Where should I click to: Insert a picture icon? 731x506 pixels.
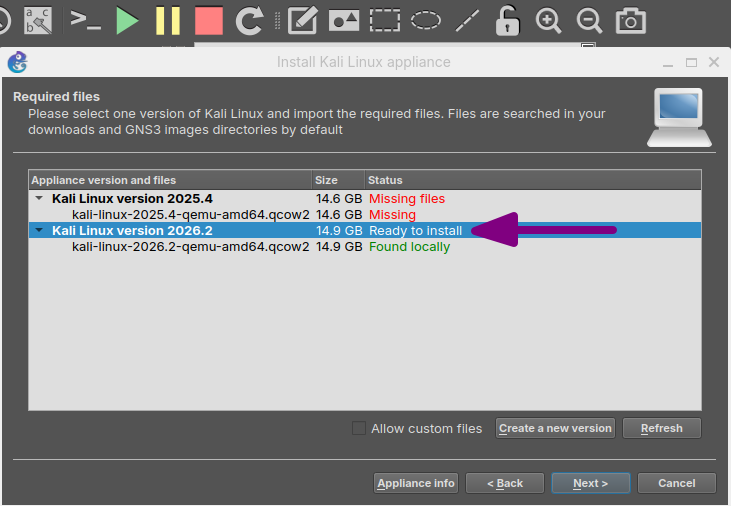(344, 21)
